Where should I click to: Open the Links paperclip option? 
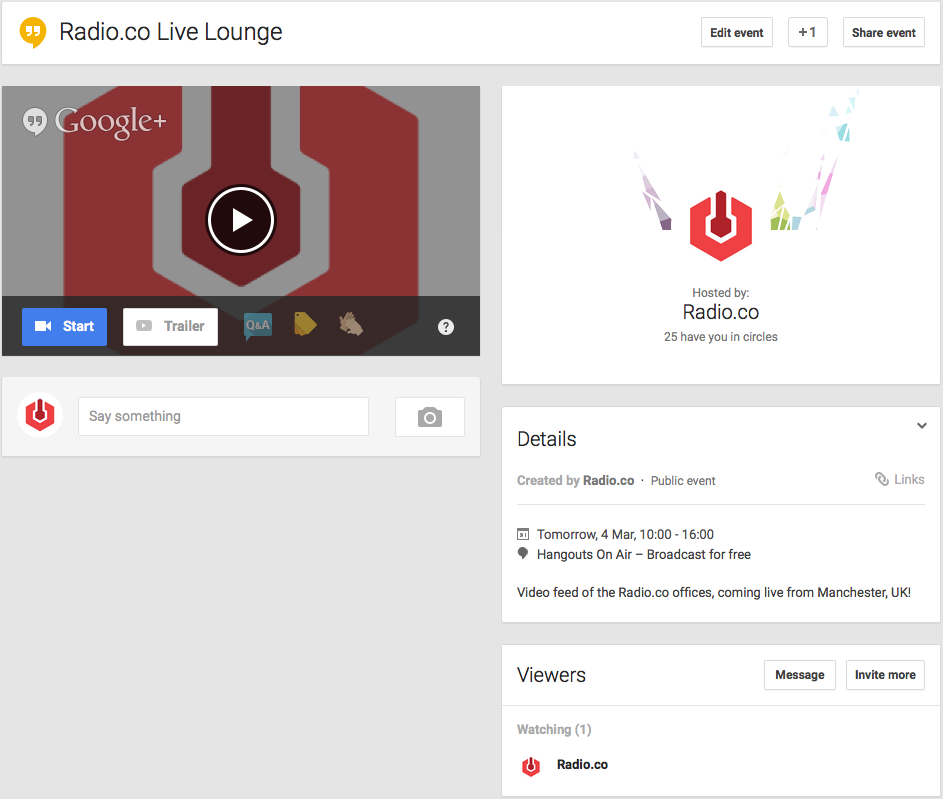tap(900, 479)
